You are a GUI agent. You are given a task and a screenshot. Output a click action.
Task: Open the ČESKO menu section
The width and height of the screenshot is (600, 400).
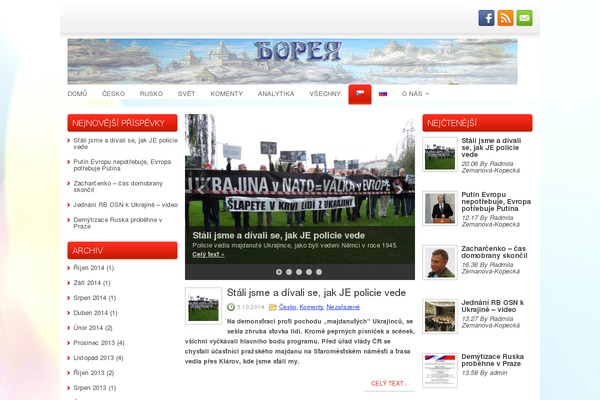point(113,94)
